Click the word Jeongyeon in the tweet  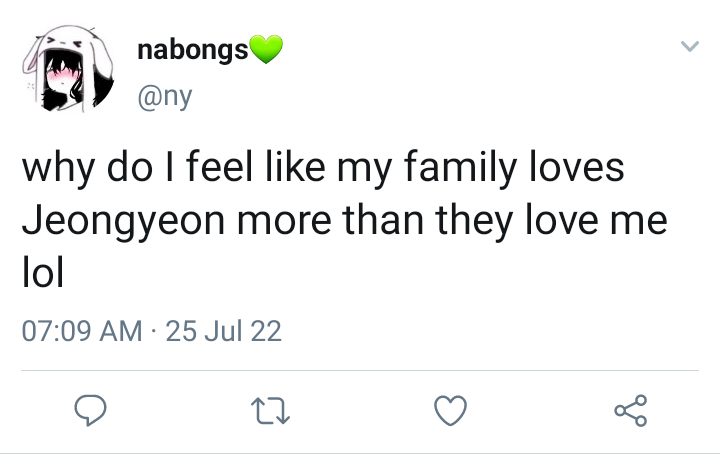point(124,222)
